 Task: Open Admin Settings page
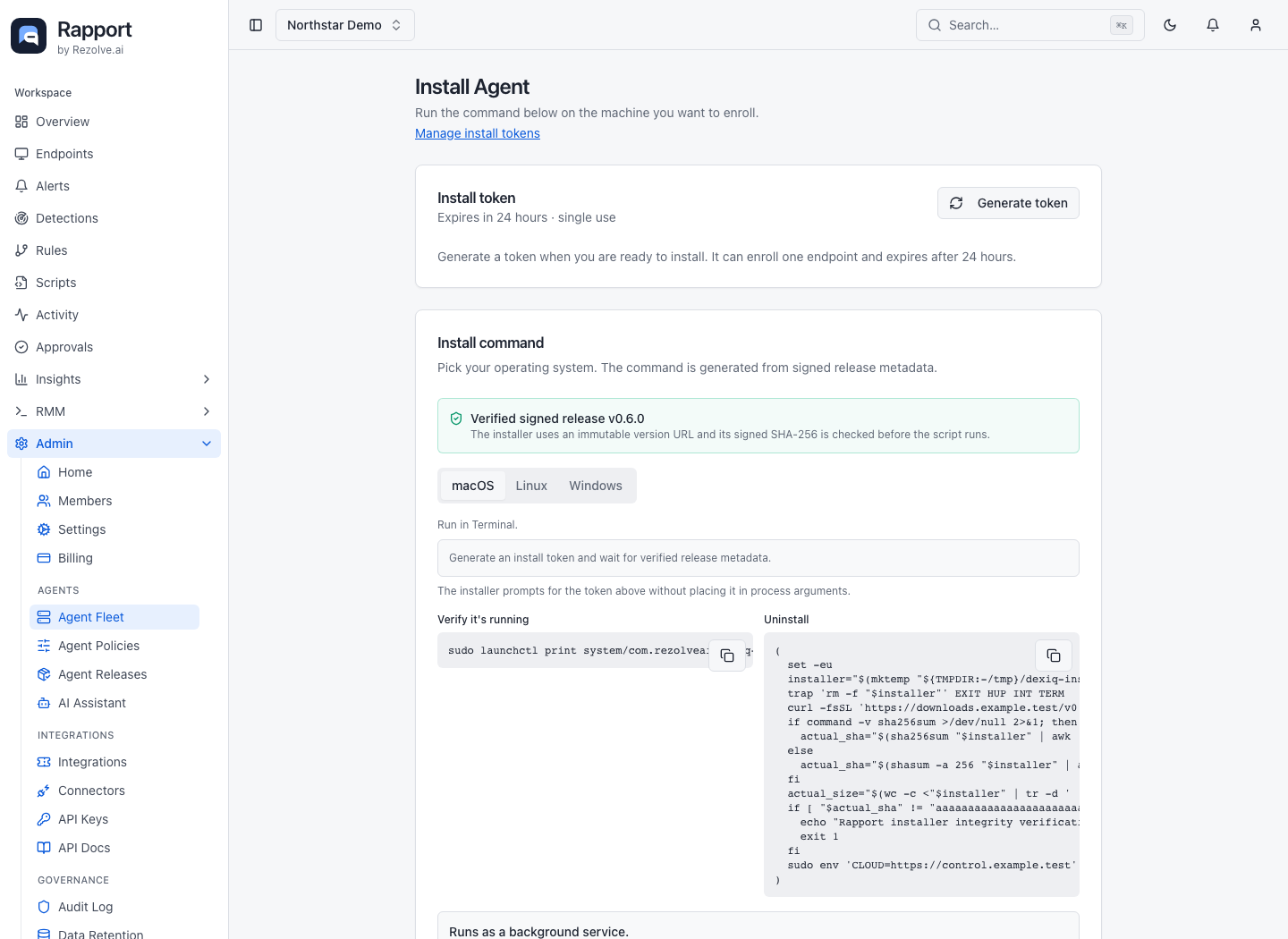tap(114, 529)
